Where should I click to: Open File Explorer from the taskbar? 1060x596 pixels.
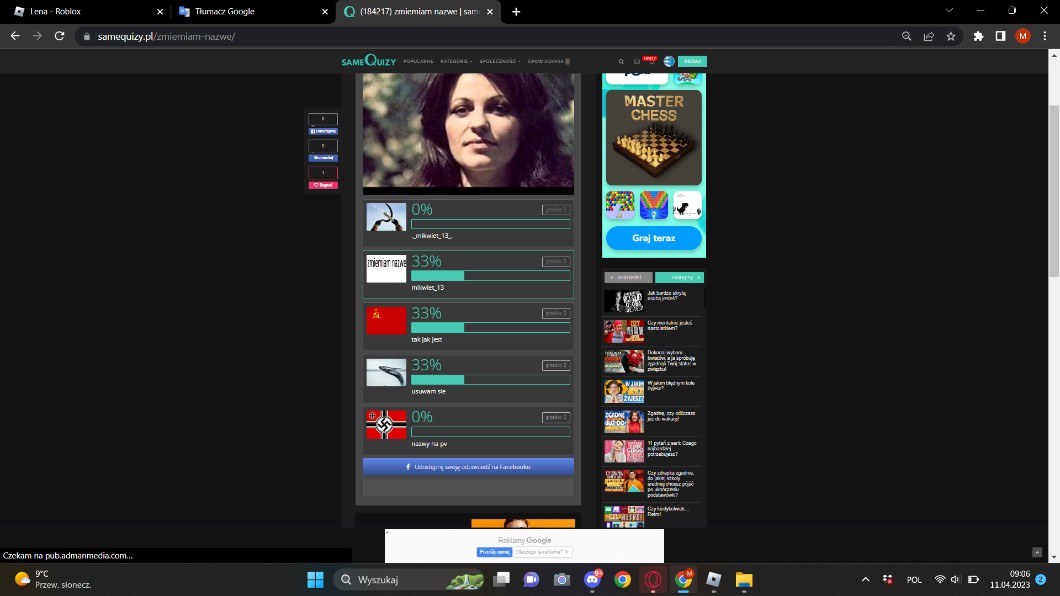pyautogui.click(x=744, y=579)
